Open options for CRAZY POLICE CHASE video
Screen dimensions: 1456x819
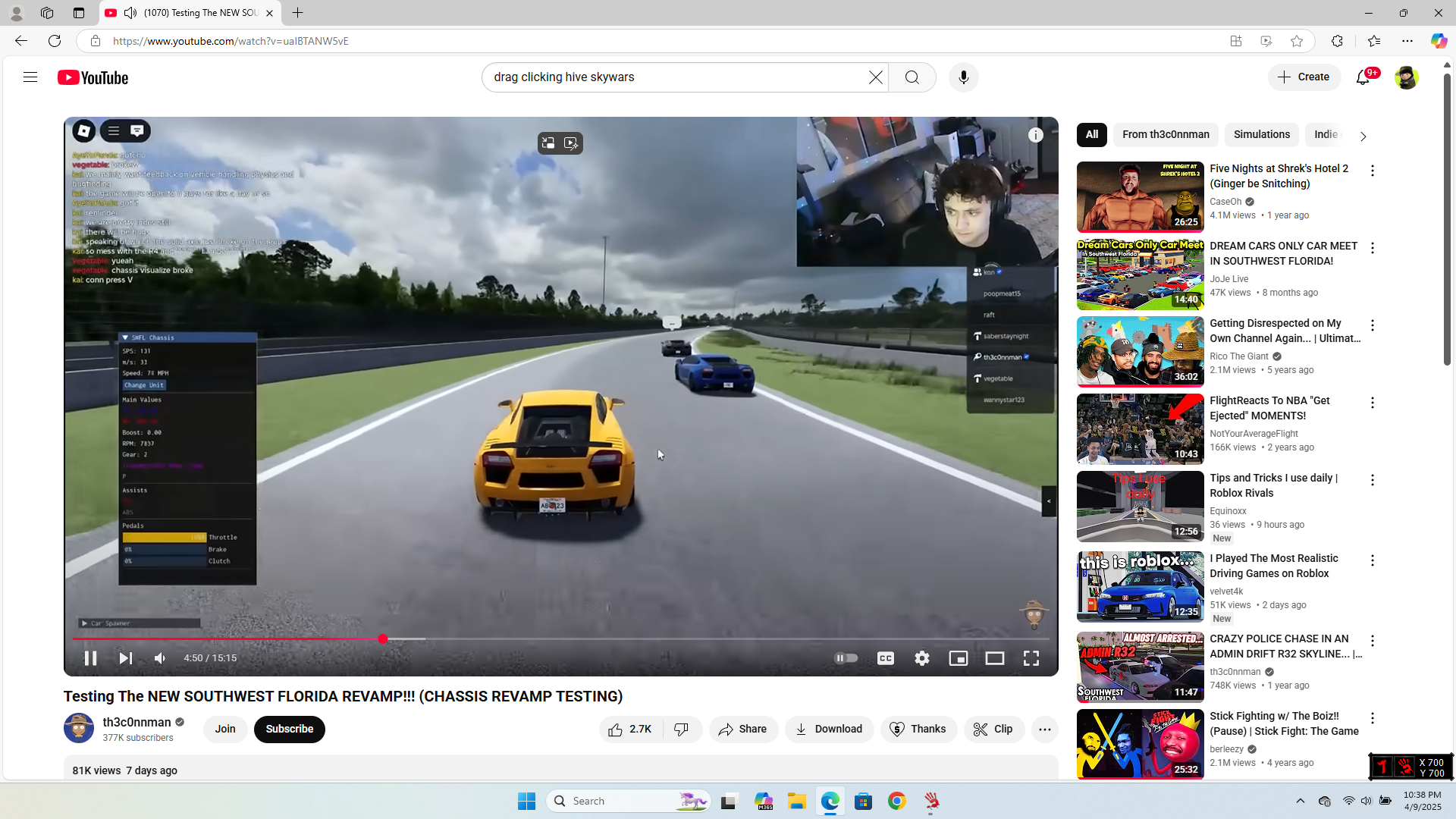pyautogui.click(x=1373, y=642)
